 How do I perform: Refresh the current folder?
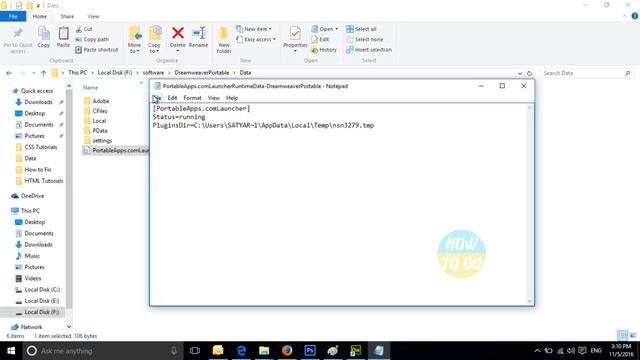[529, 73]
